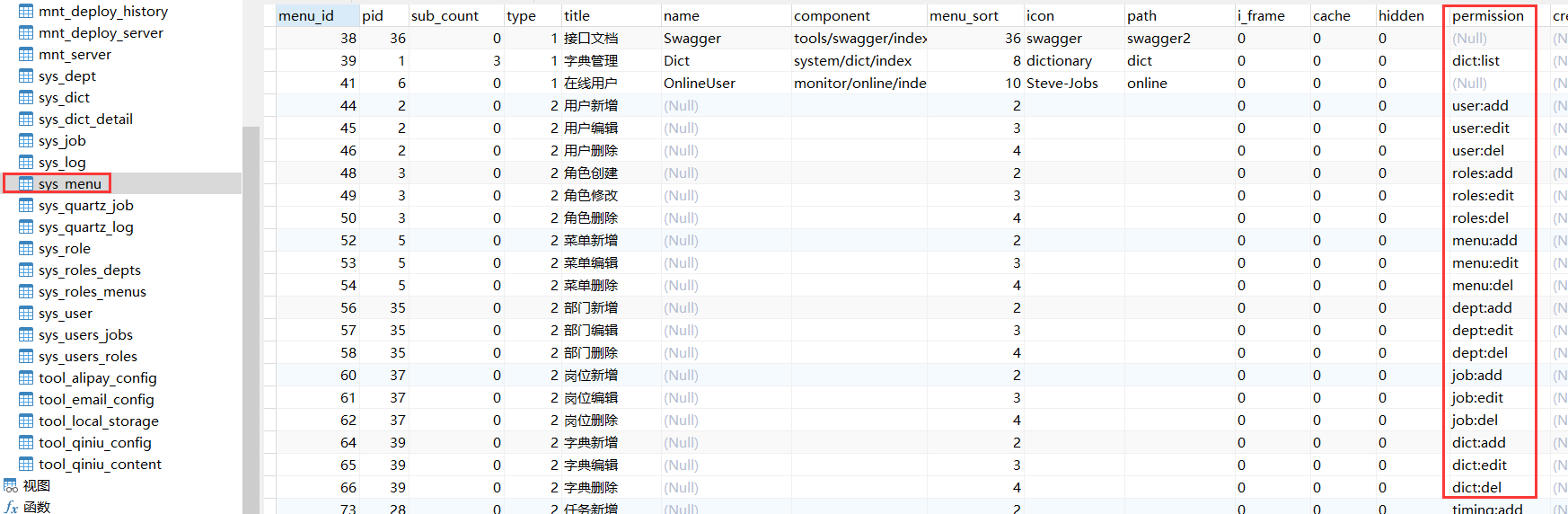Click the mnt_deploy_history table icon

coord(26,12)
